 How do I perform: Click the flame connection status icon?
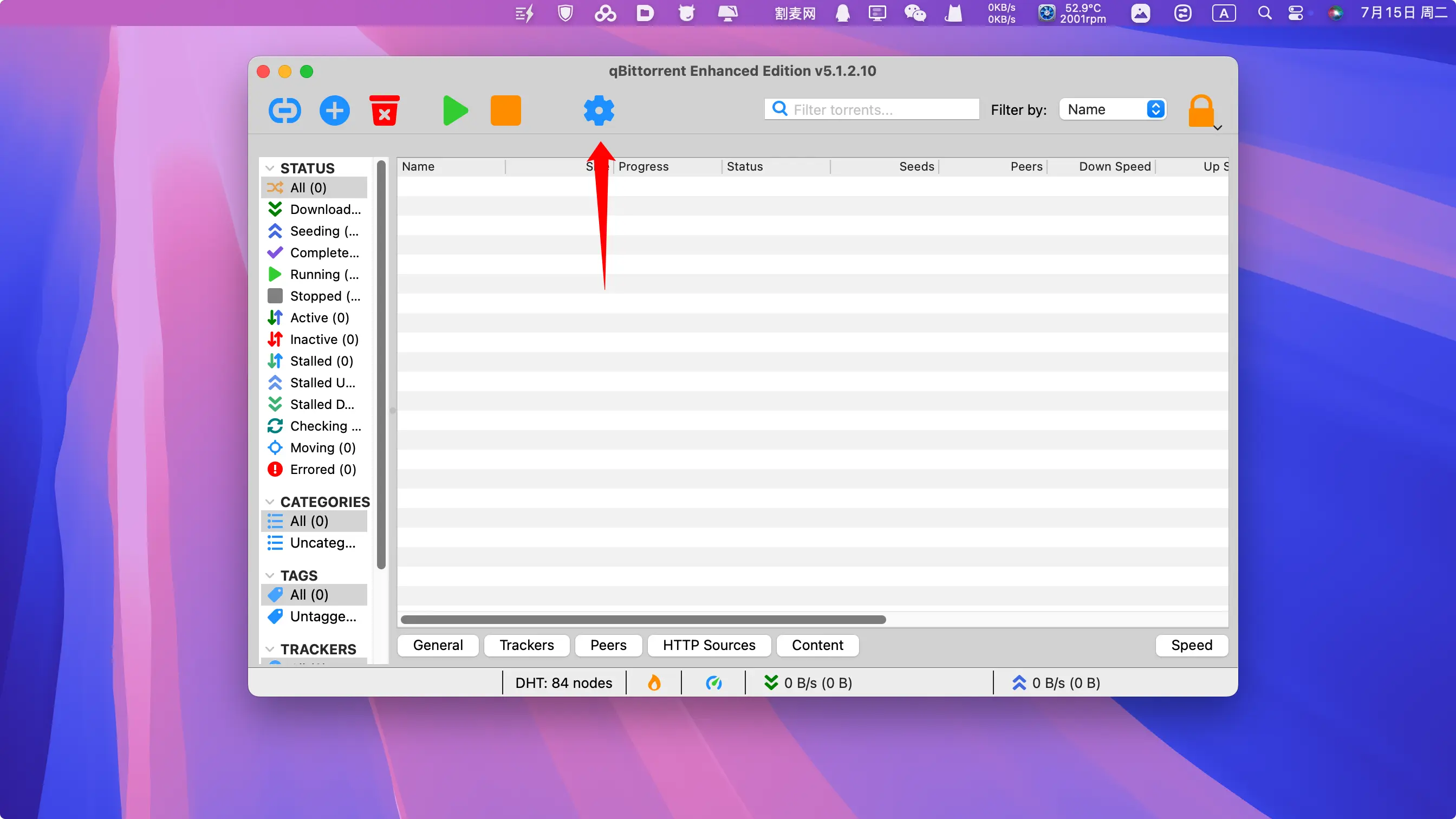(x=654, y=684)
